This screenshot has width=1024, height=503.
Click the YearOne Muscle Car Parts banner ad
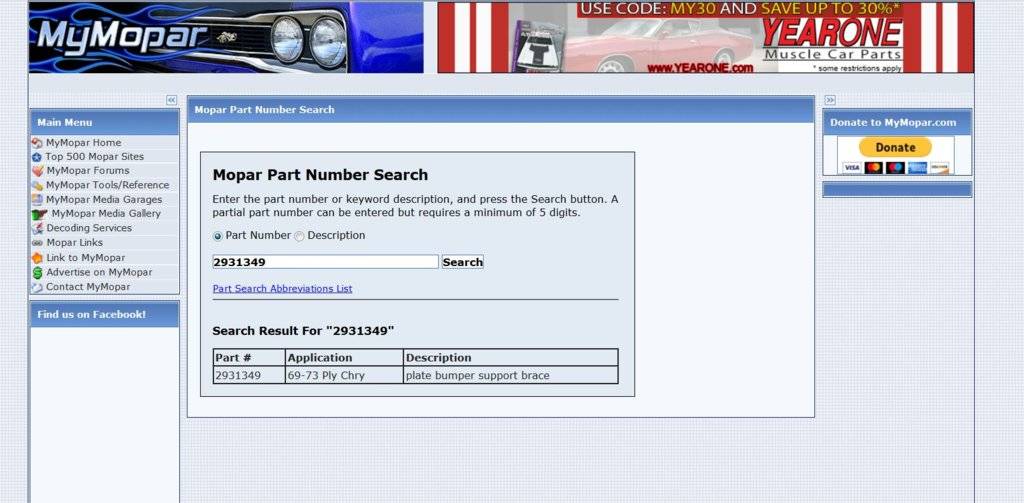pyautogui.click(x=705, y=38)
